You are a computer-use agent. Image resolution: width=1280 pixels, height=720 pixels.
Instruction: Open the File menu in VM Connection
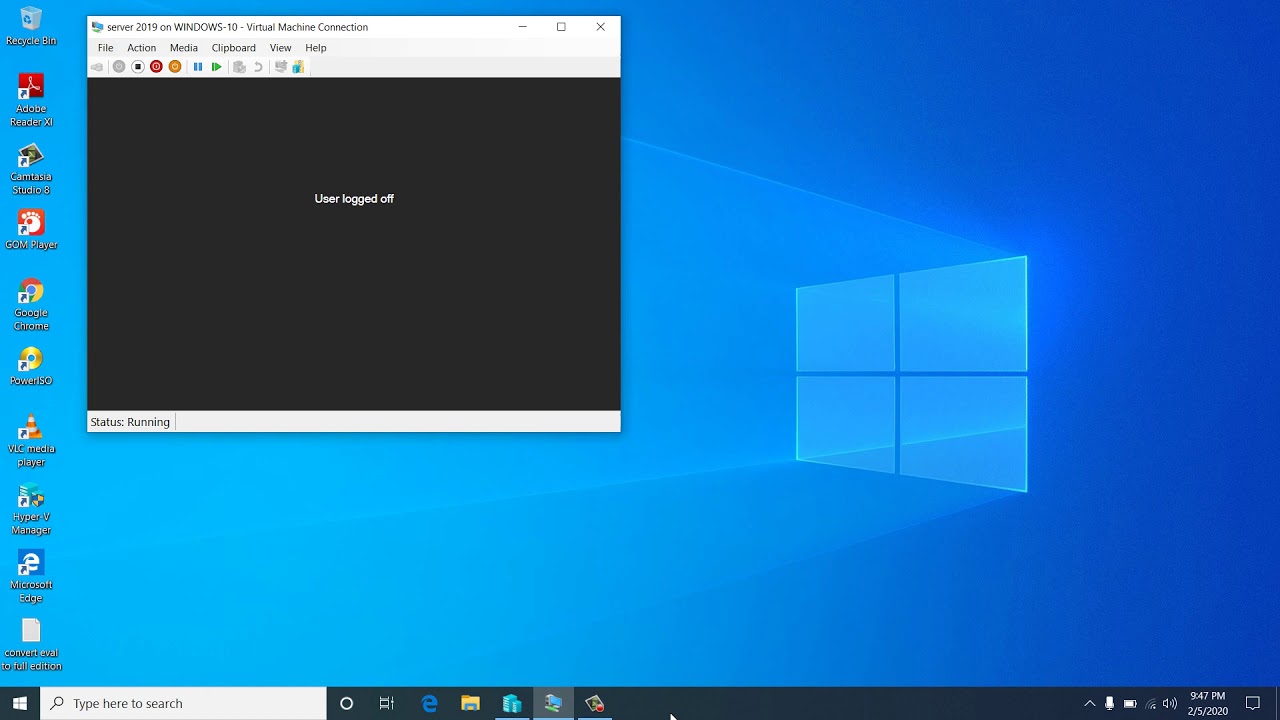tap(105, 48)
